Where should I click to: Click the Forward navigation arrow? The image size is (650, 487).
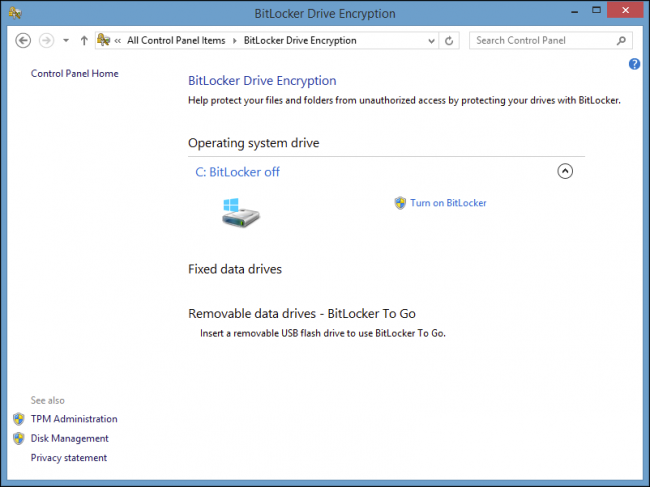[46, 41]
